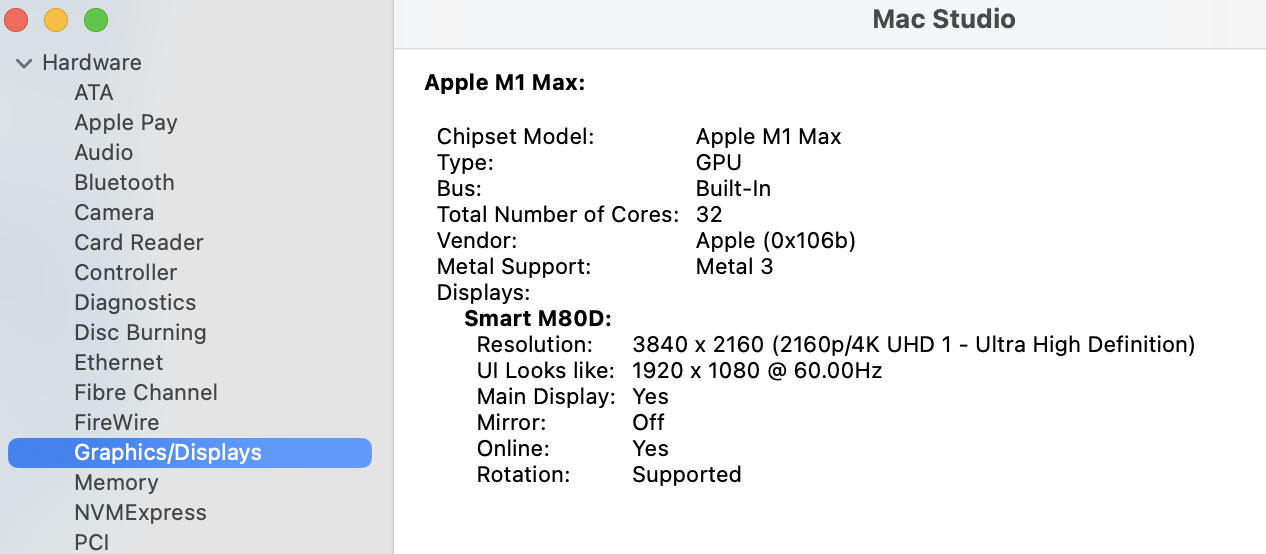Screen dimensions: 1266x554
Task: Select NVMExpress in the sidebar
Action: click(140, 513)
